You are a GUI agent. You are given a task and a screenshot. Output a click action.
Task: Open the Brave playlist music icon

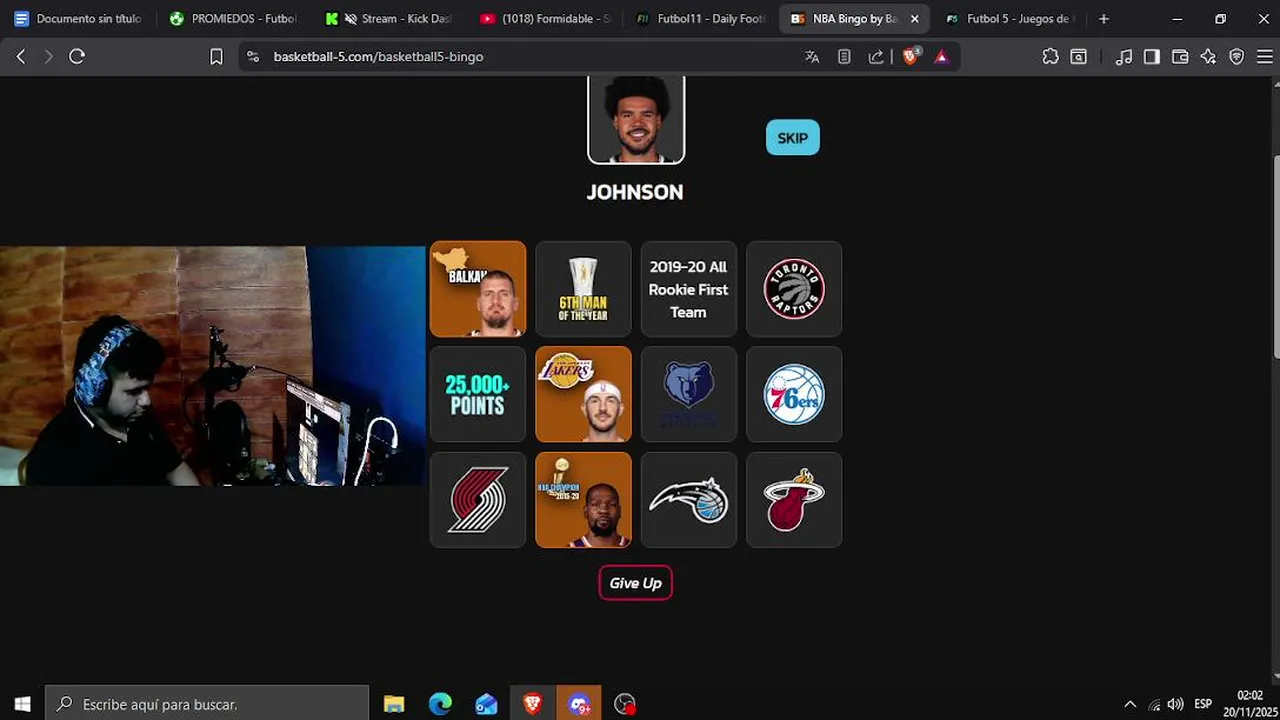[1124, 57]
